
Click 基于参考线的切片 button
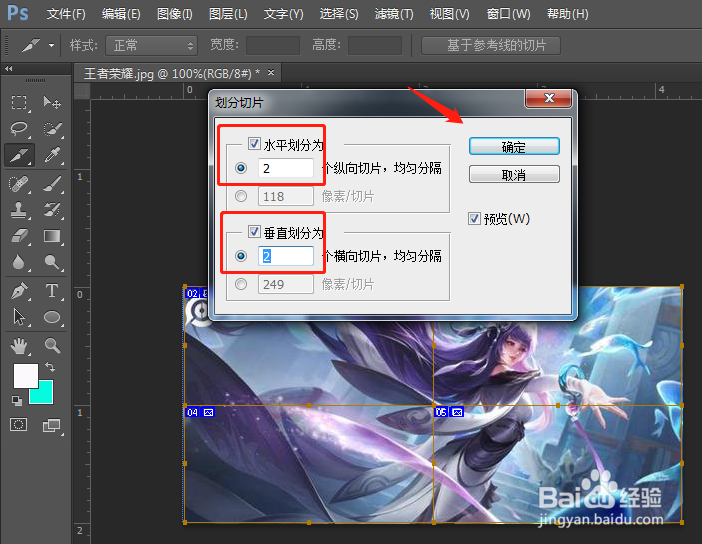click(x=491, y=45)
